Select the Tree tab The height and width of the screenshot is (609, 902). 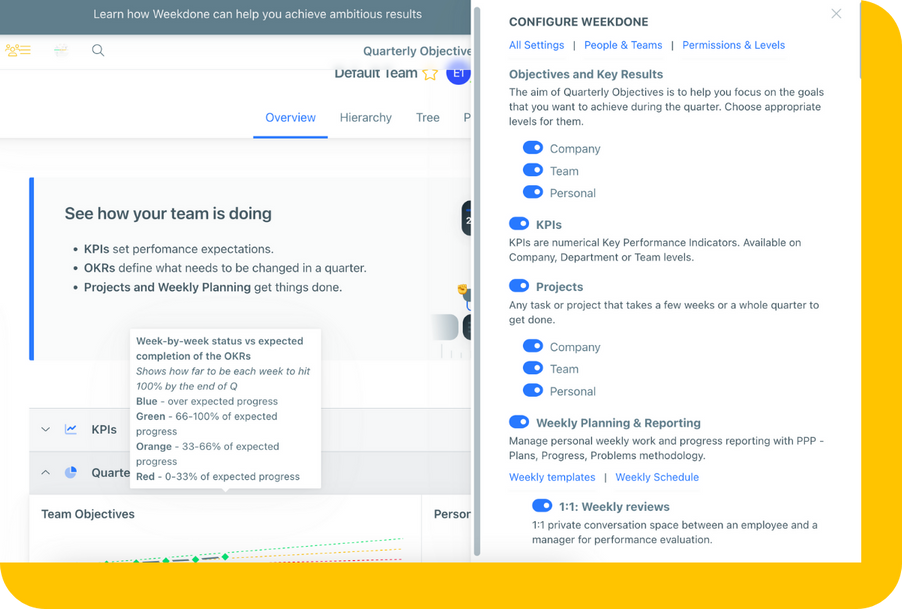(427, 117)
